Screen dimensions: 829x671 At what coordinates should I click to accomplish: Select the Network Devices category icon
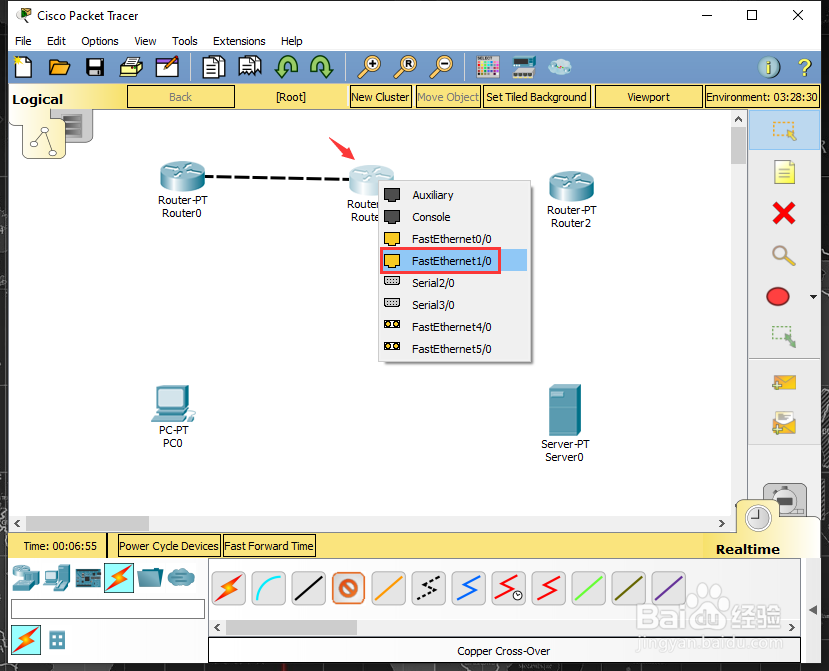point(25,578)
